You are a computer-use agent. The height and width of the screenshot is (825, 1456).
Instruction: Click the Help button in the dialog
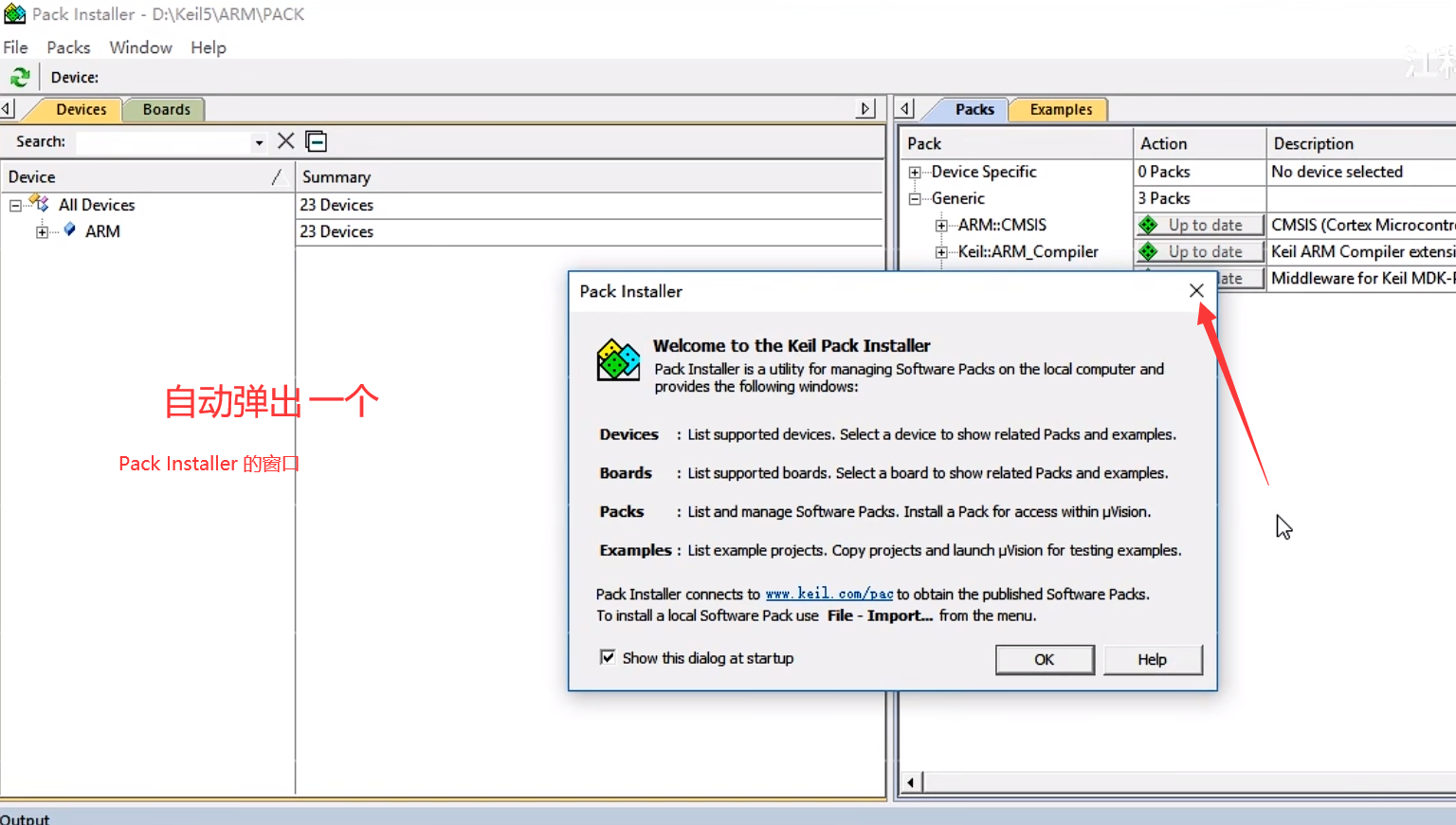point(1152,659)
